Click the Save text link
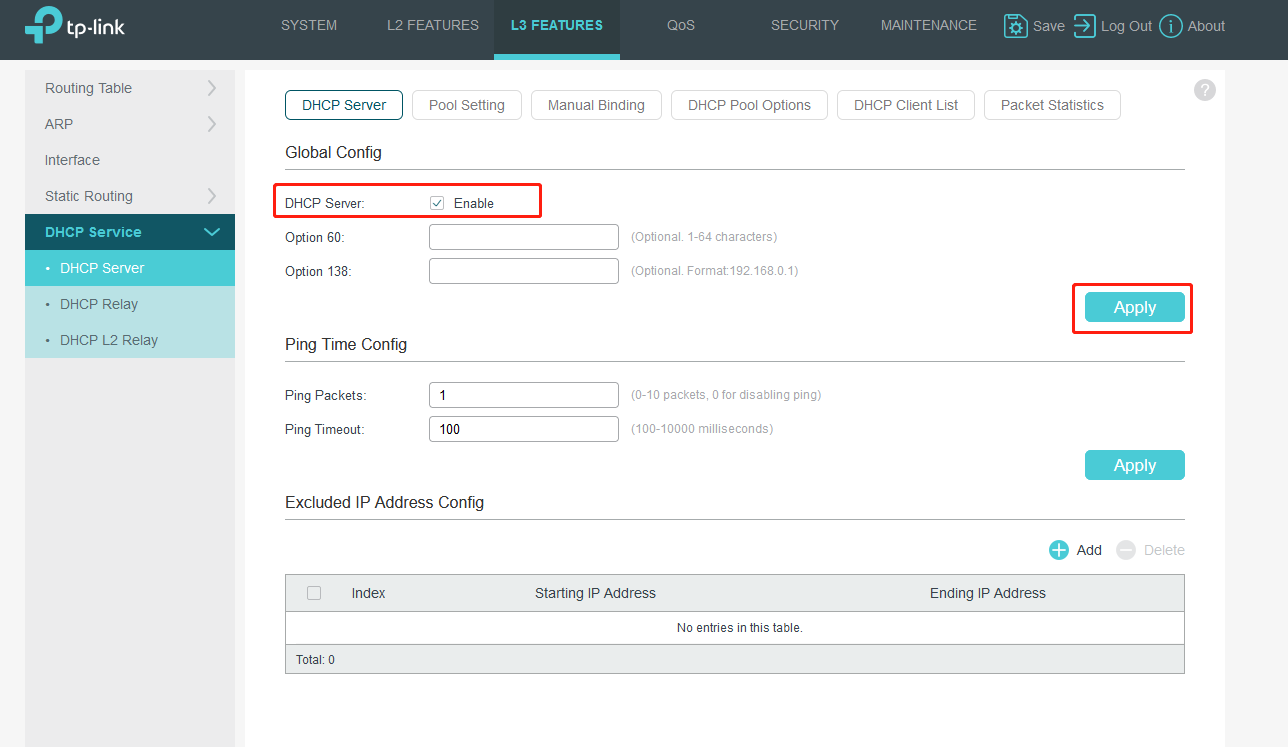The width and height of the screenshot is (1288, 747). tap(1049, 26)
